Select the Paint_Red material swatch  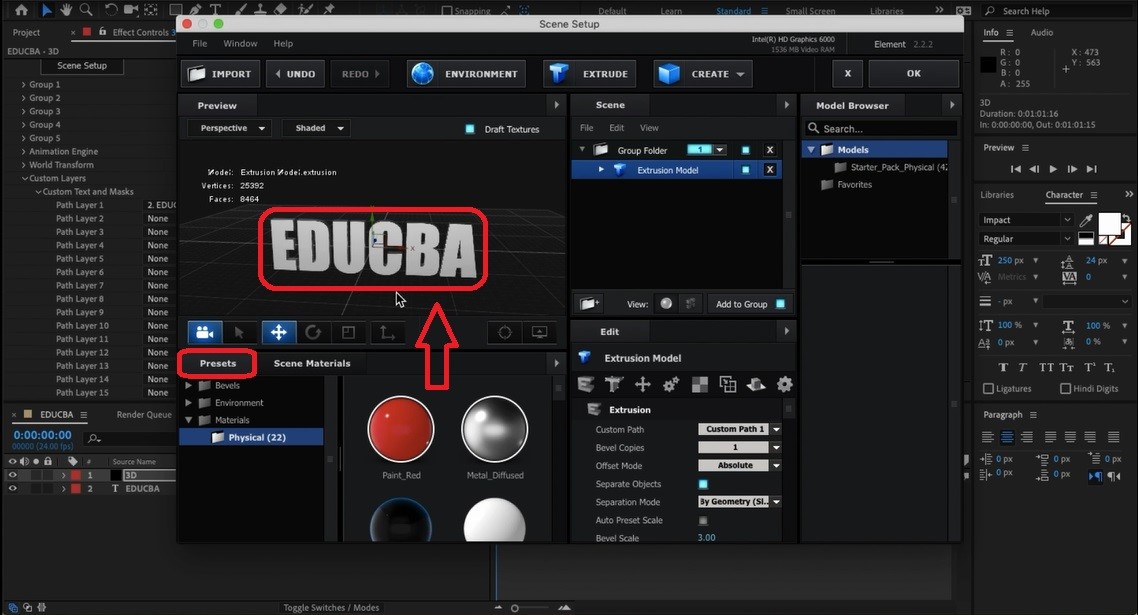(401, 429)
